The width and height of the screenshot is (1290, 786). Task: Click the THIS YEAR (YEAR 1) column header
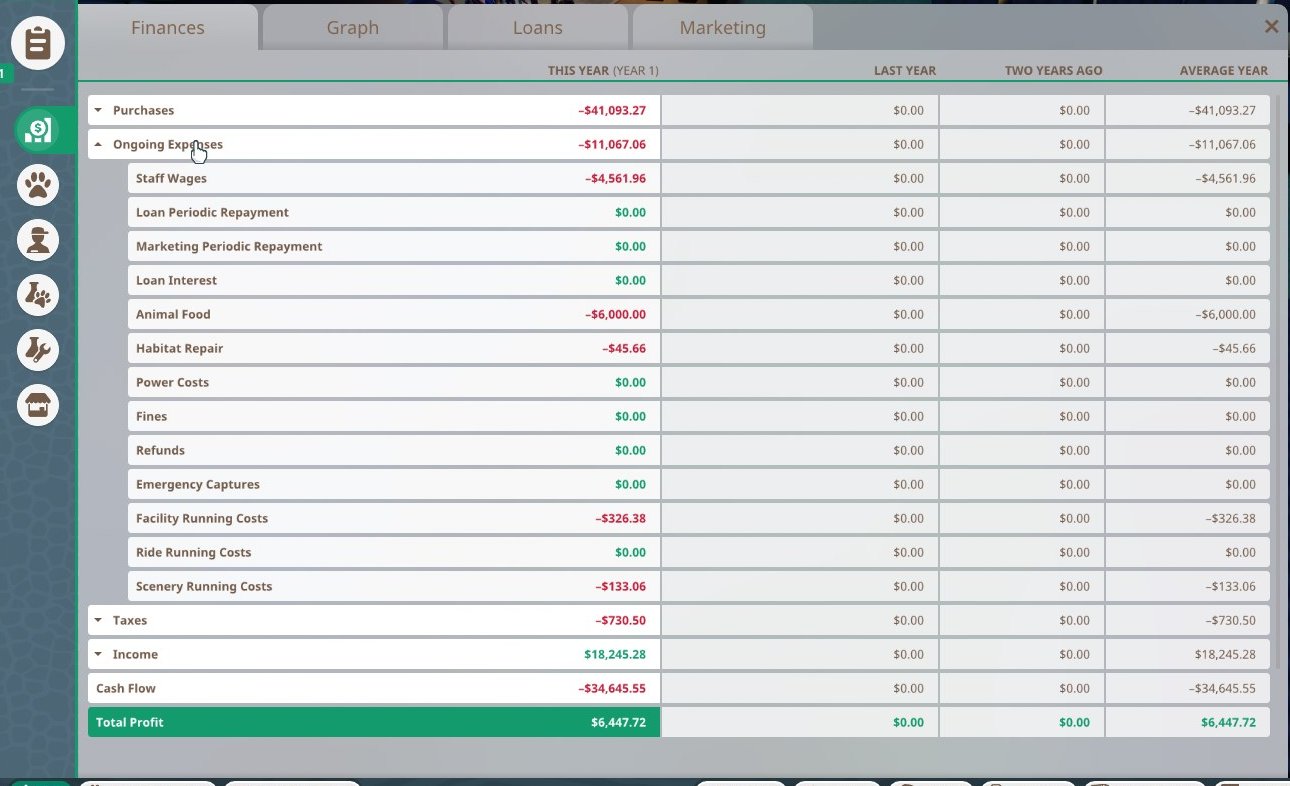603,71
